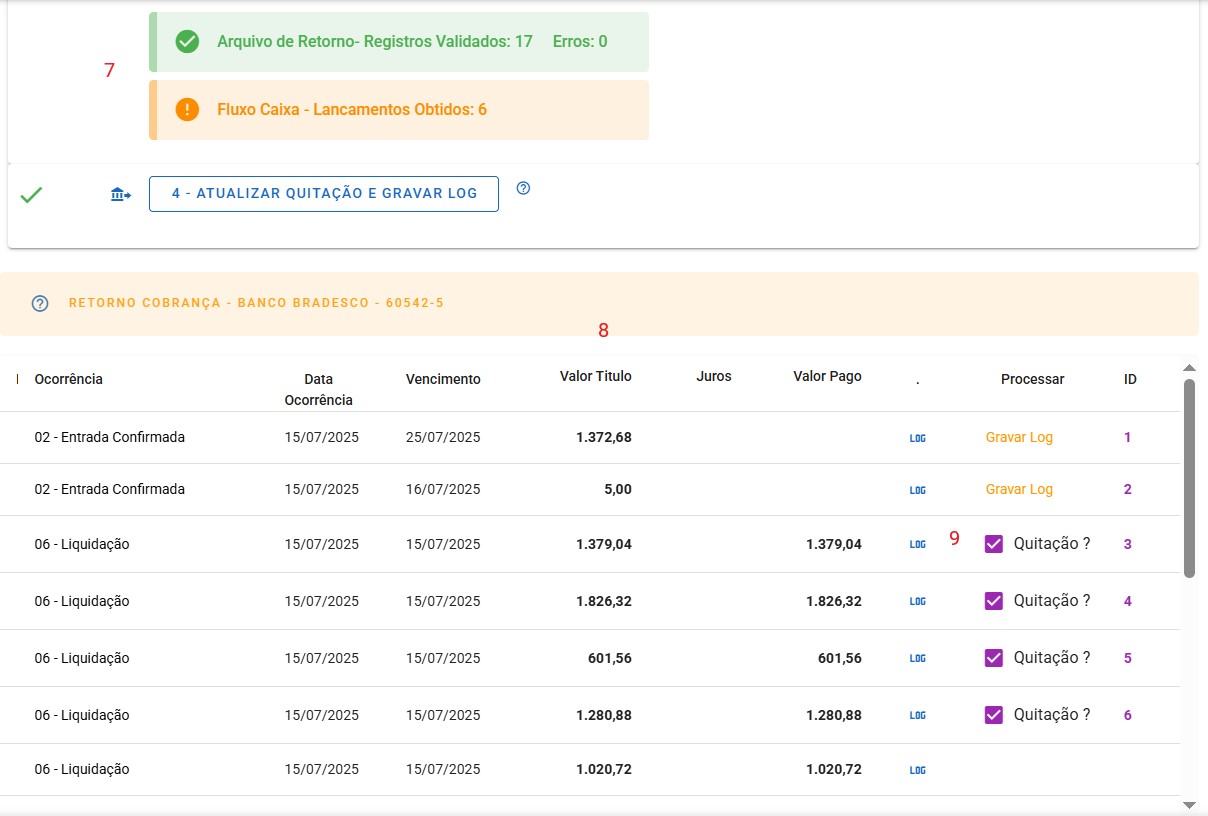
Task: Click the help icon in Retorno Cobrança banner
Action: pos(40,303)
